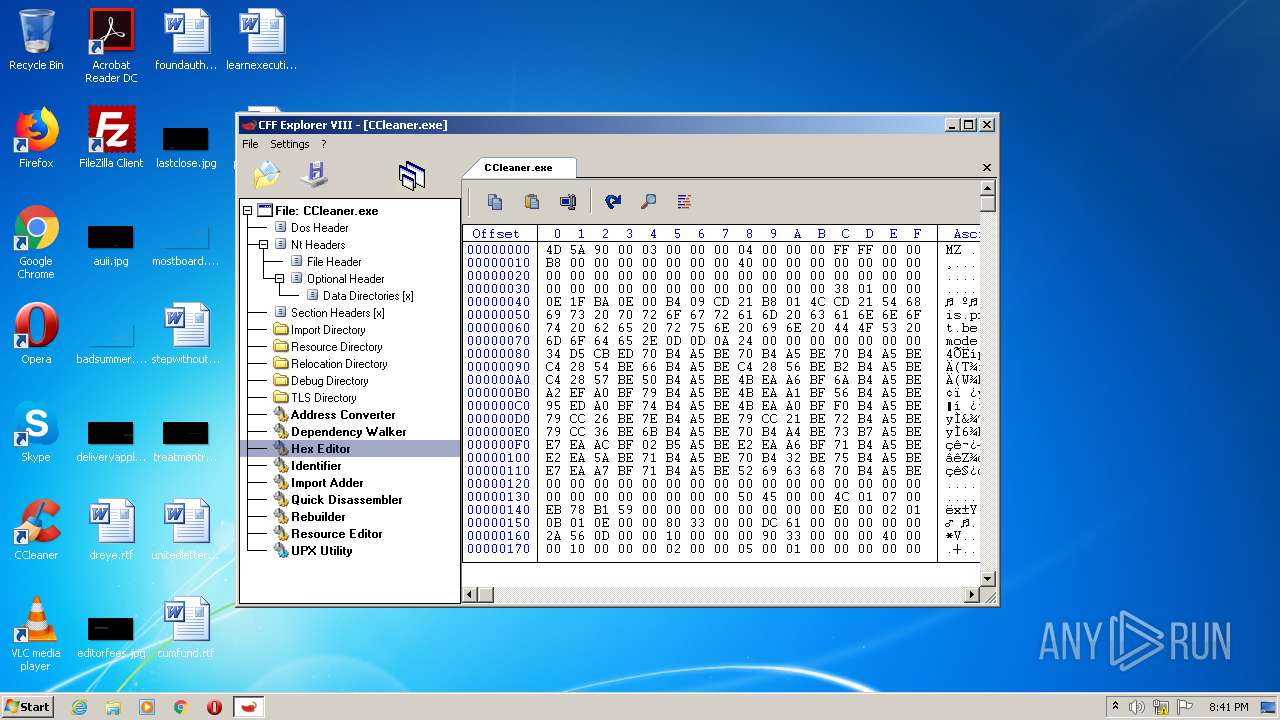This screenshot has width=1280, height=720.
Task: Open Relocation Directory folder
Action: [x=339, y=364]
